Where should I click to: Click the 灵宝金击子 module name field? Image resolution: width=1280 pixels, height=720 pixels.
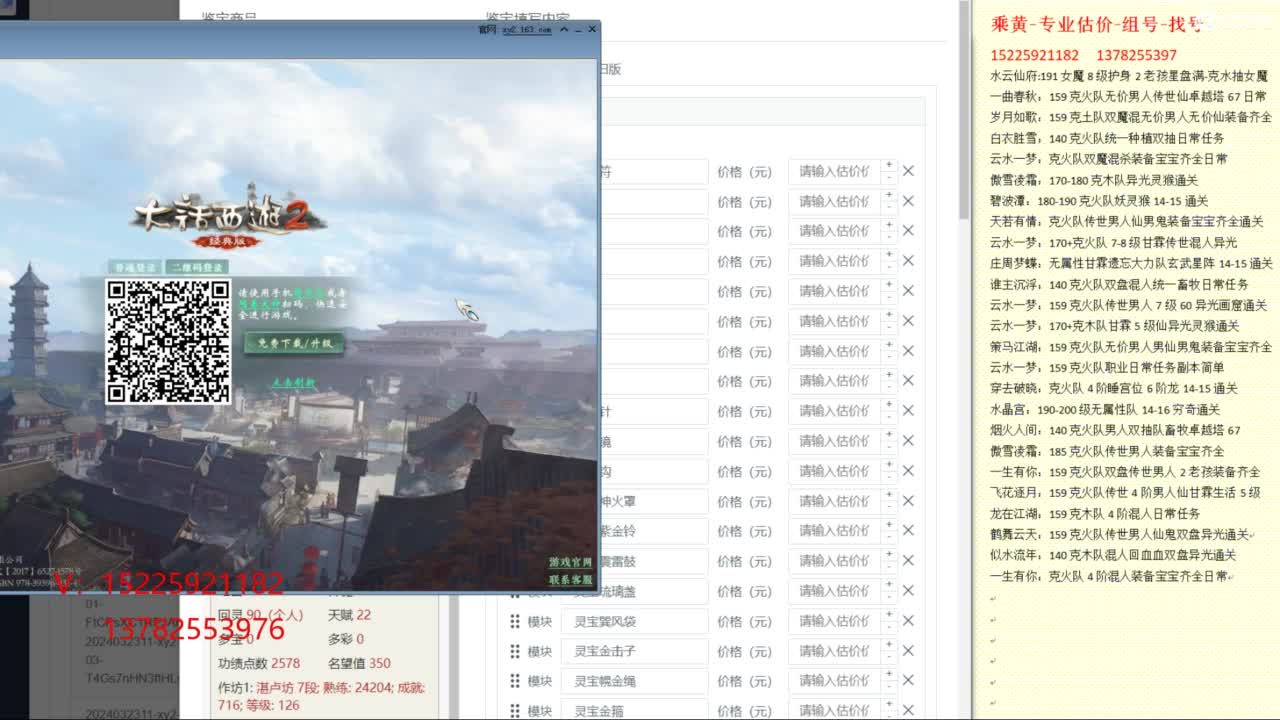pyautogui.click(x=634, y=651)
